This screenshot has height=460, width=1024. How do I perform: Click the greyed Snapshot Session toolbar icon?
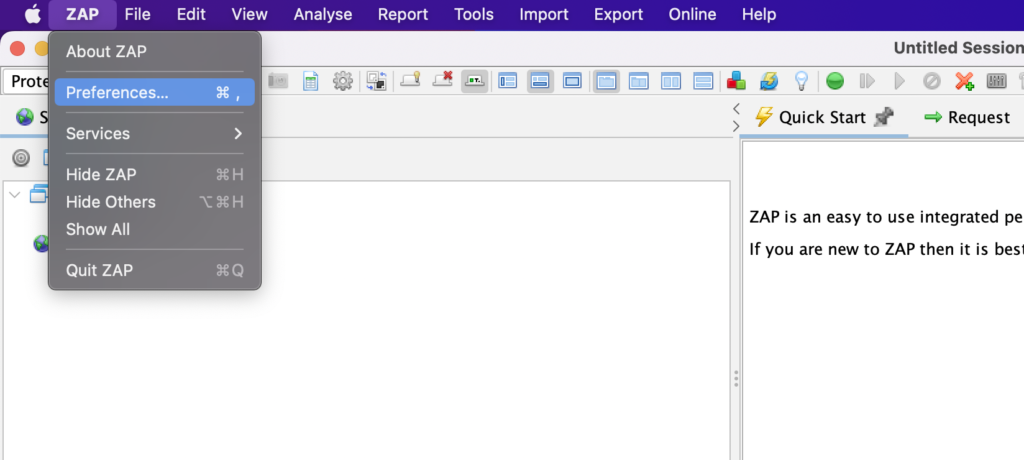pyautogui.click(x=278, y=81)
